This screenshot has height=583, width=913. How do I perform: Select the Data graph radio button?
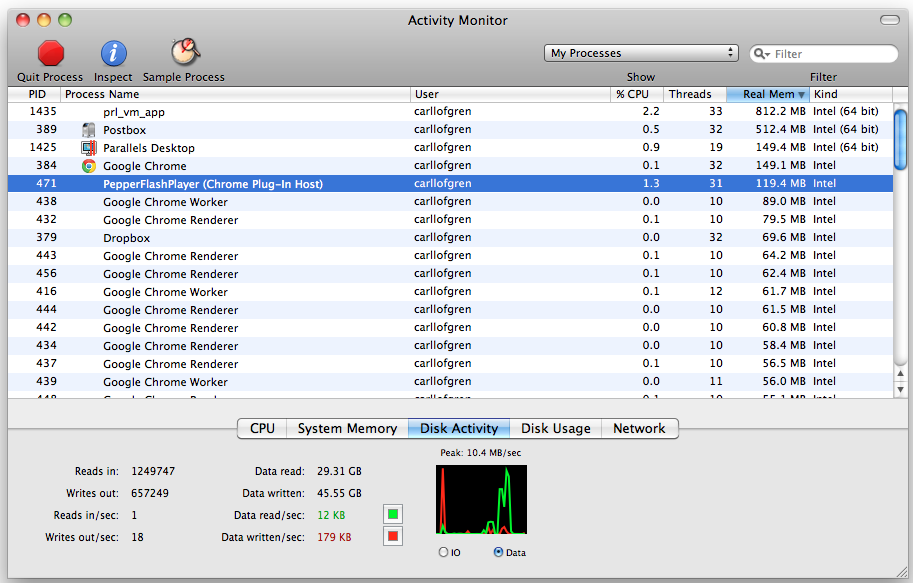[x=498, y=552]
